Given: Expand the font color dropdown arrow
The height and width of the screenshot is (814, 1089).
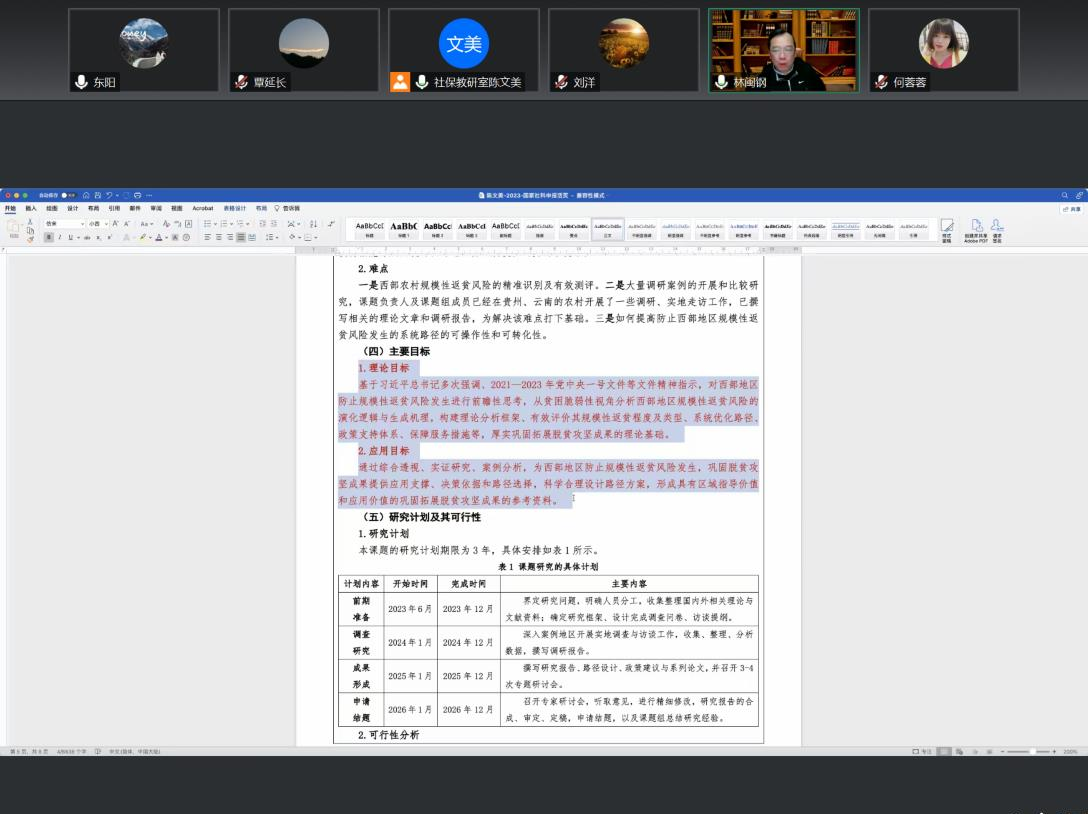Looking at the screenshot, I should click(x=166, y=237).
